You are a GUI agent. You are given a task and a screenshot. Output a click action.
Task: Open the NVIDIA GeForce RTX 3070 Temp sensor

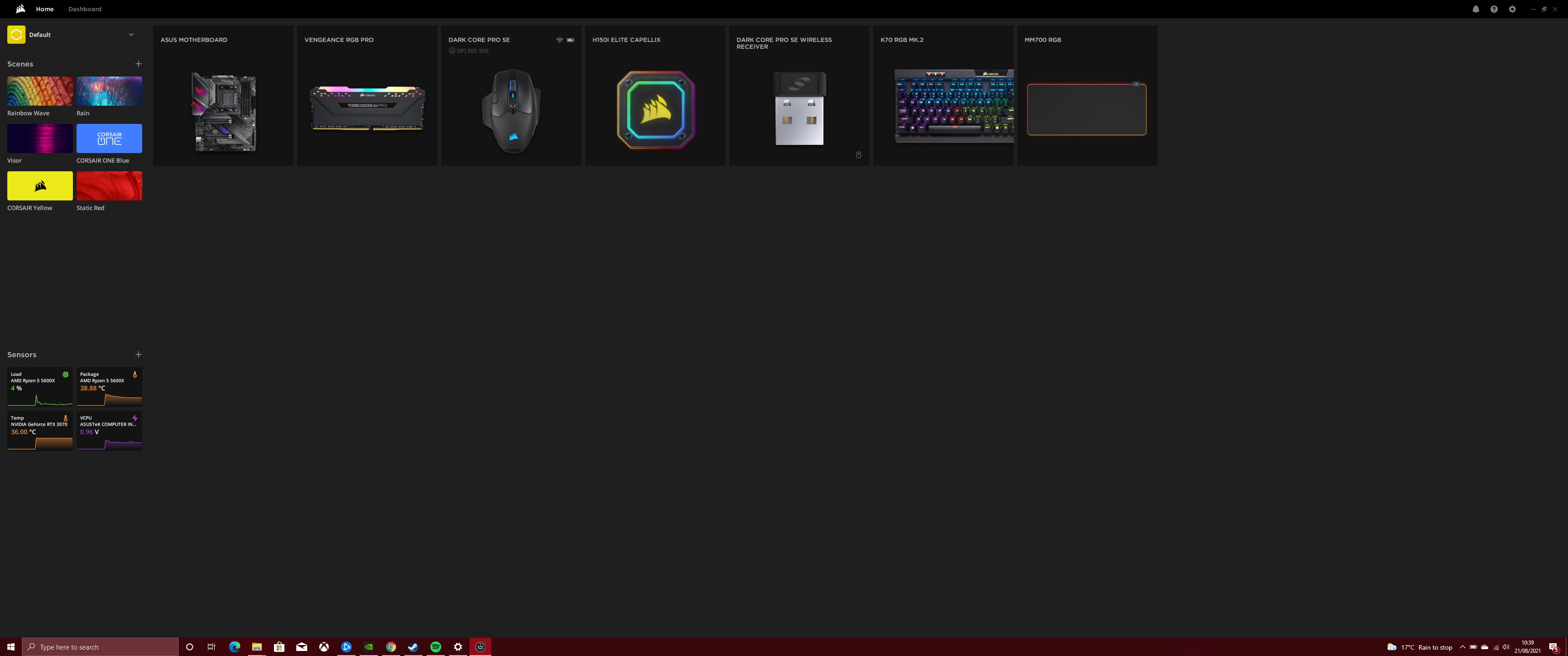(40, 431)
